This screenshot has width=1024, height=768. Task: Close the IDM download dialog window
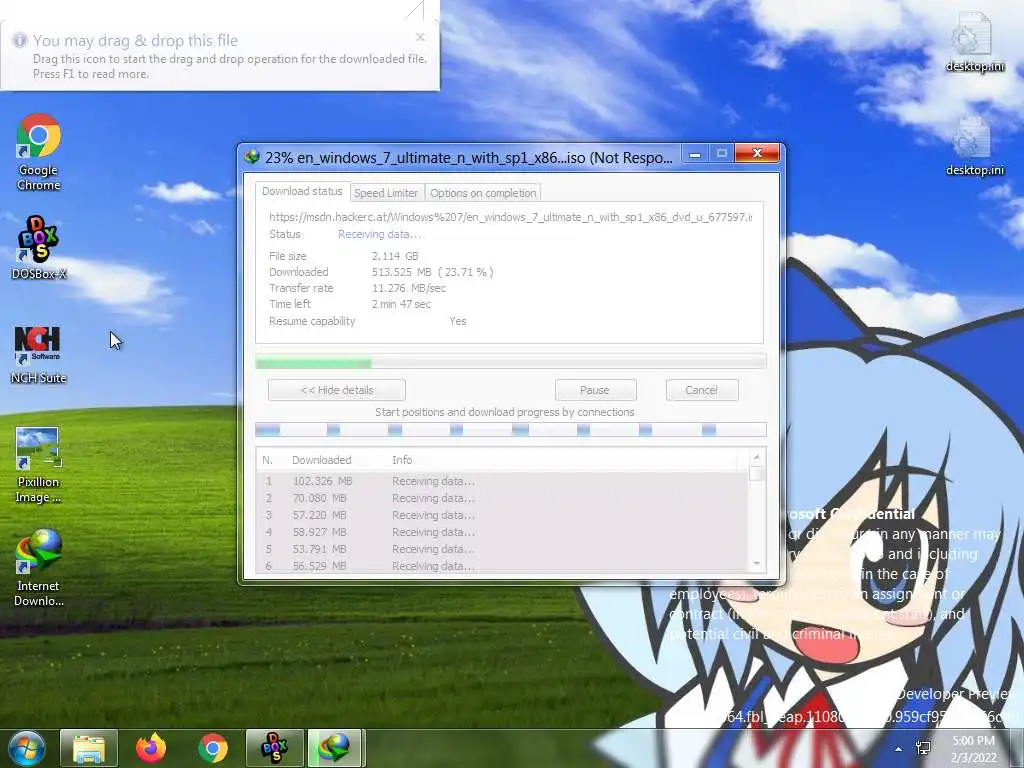pyautogui.click(x=757, y=153)
